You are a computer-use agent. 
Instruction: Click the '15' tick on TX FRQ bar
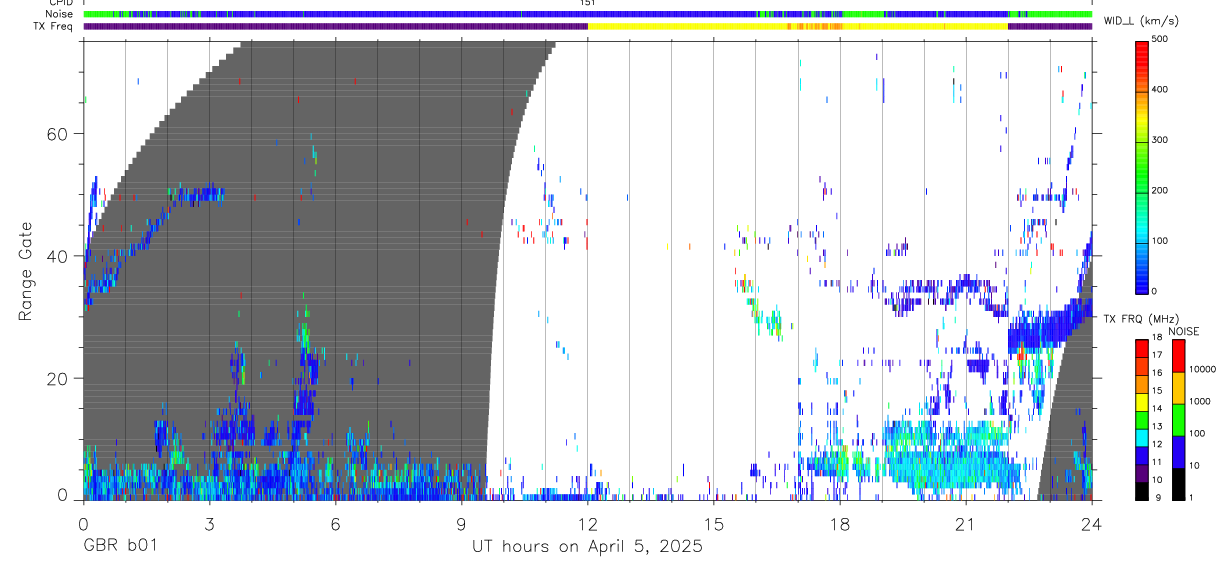point(1157,391)
